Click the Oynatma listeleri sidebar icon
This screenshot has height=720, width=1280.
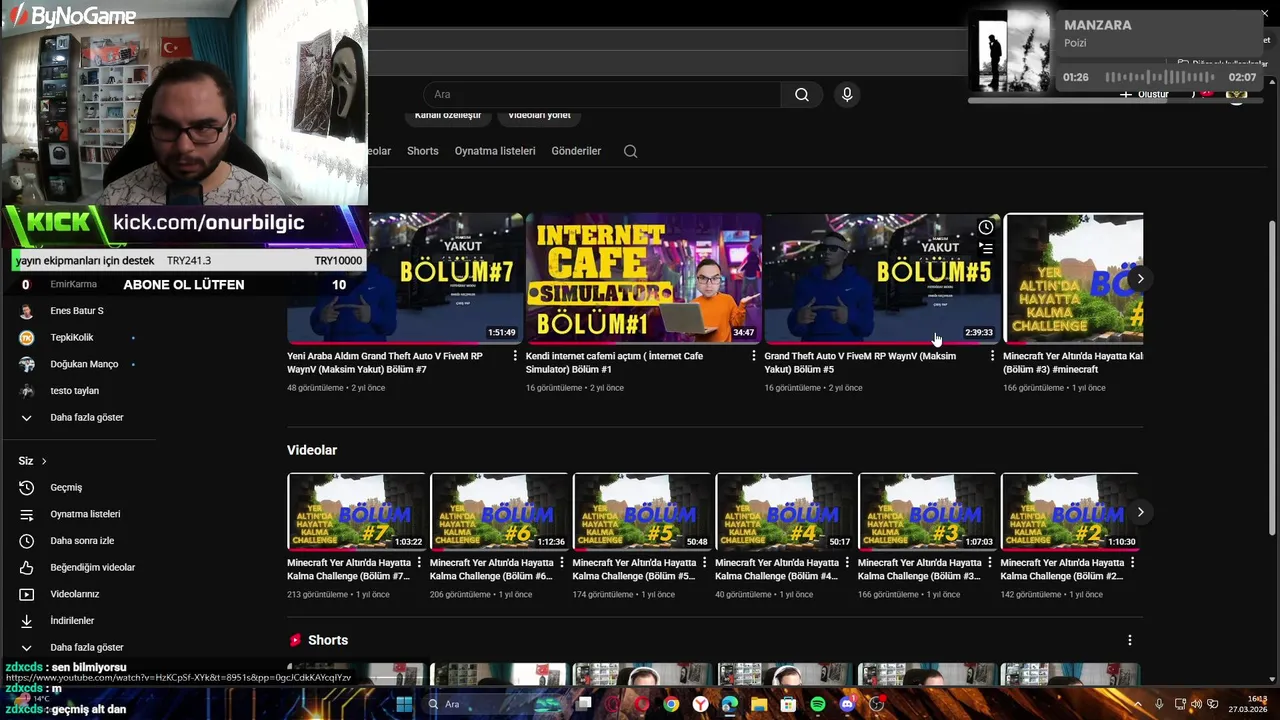27,514
